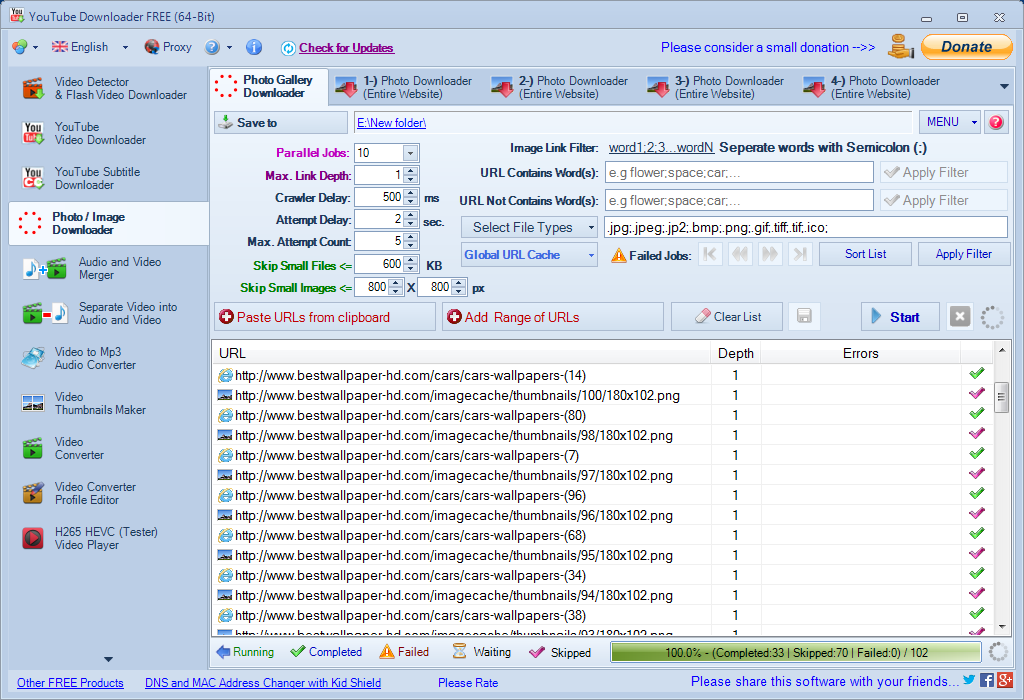Image resolution: width=1024 pixels, height=700 pixels.
Task: Go to next failed job
Action: 770,254
